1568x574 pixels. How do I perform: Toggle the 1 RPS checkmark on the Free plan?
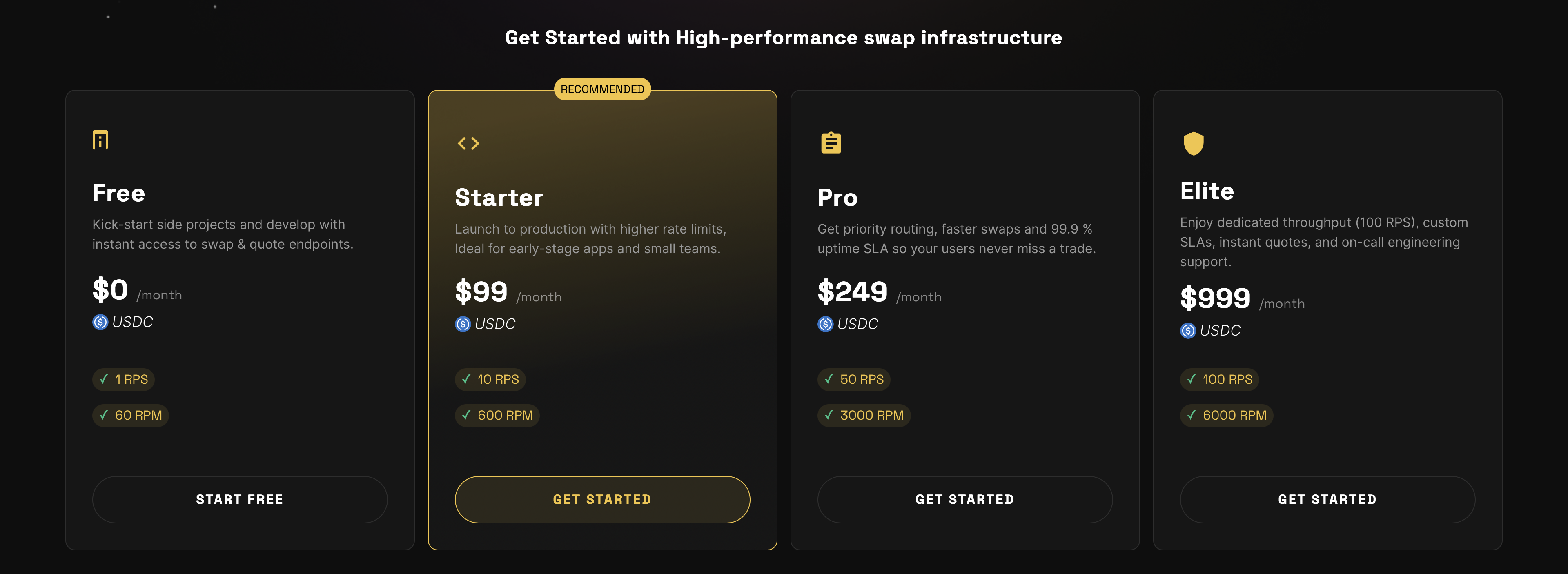point(103,378)
